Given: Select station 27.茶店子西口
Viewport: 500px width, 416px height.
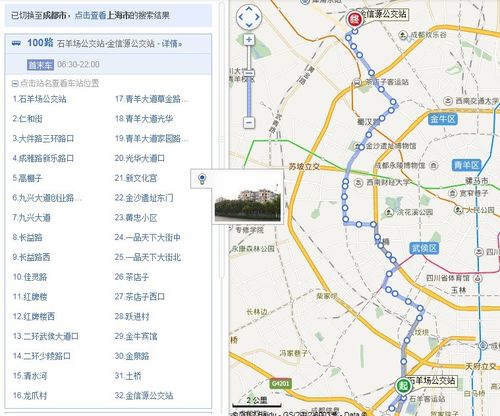Looking at the screenshot, I should click(140, 297).
